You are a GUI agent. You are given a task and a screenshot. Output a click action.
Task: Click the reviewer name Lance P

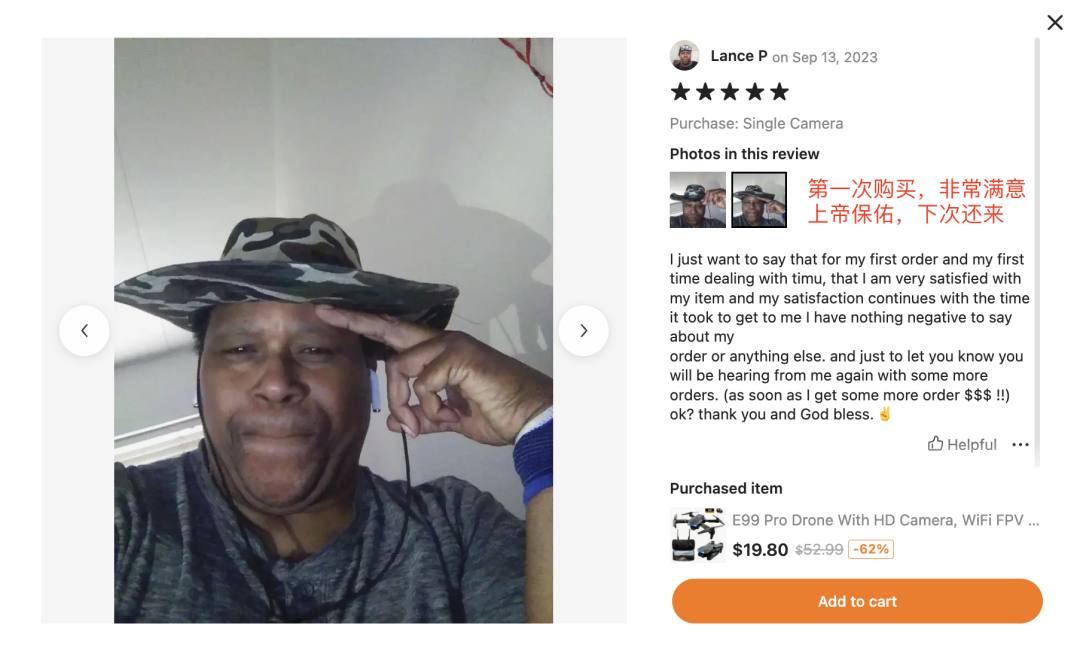pyautogui.click(x=738, y=56)
